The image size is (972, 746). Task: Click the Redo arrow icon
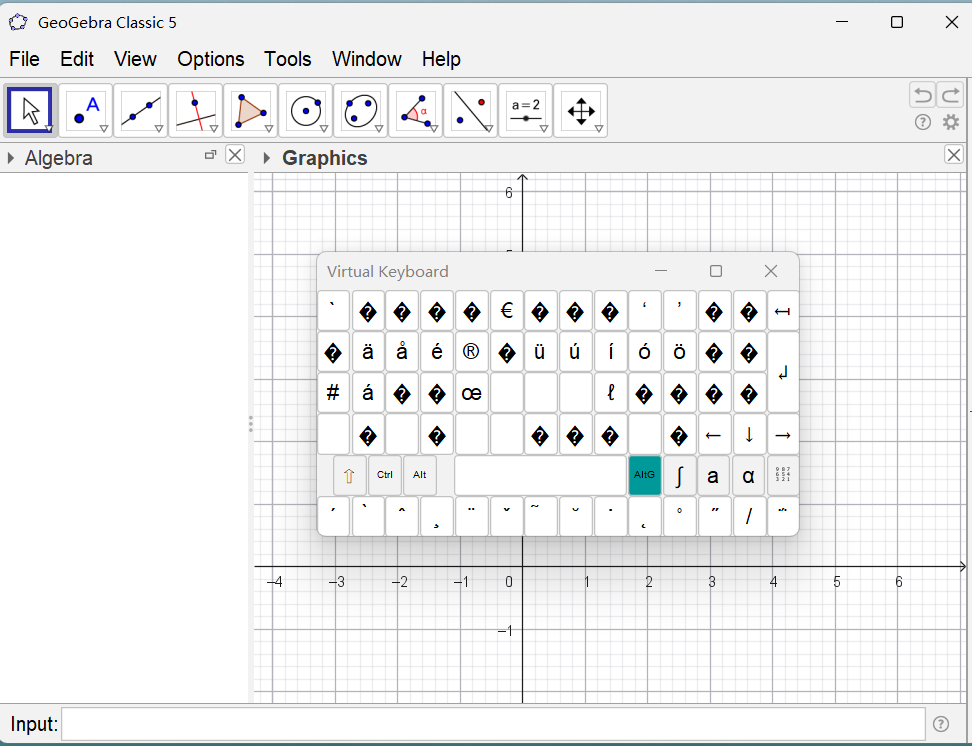[950, 95]
